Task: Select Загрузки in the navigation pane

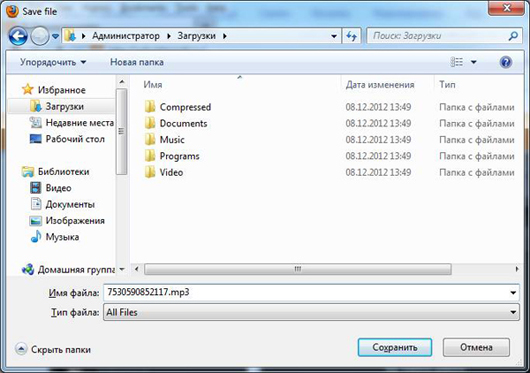Action: tap(65, 106)
